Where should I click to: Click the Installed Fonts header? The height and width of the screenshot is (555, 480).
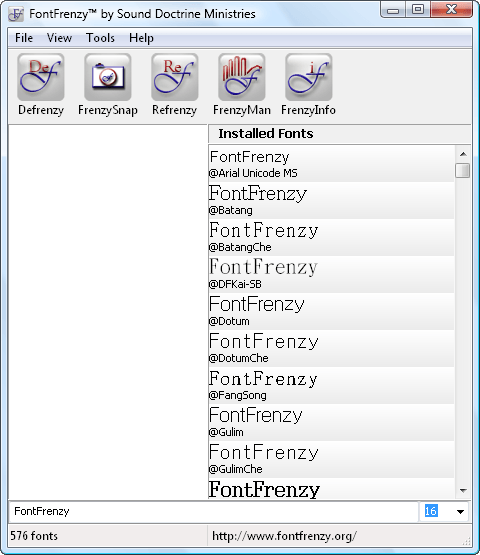click(x=340, y=134)
